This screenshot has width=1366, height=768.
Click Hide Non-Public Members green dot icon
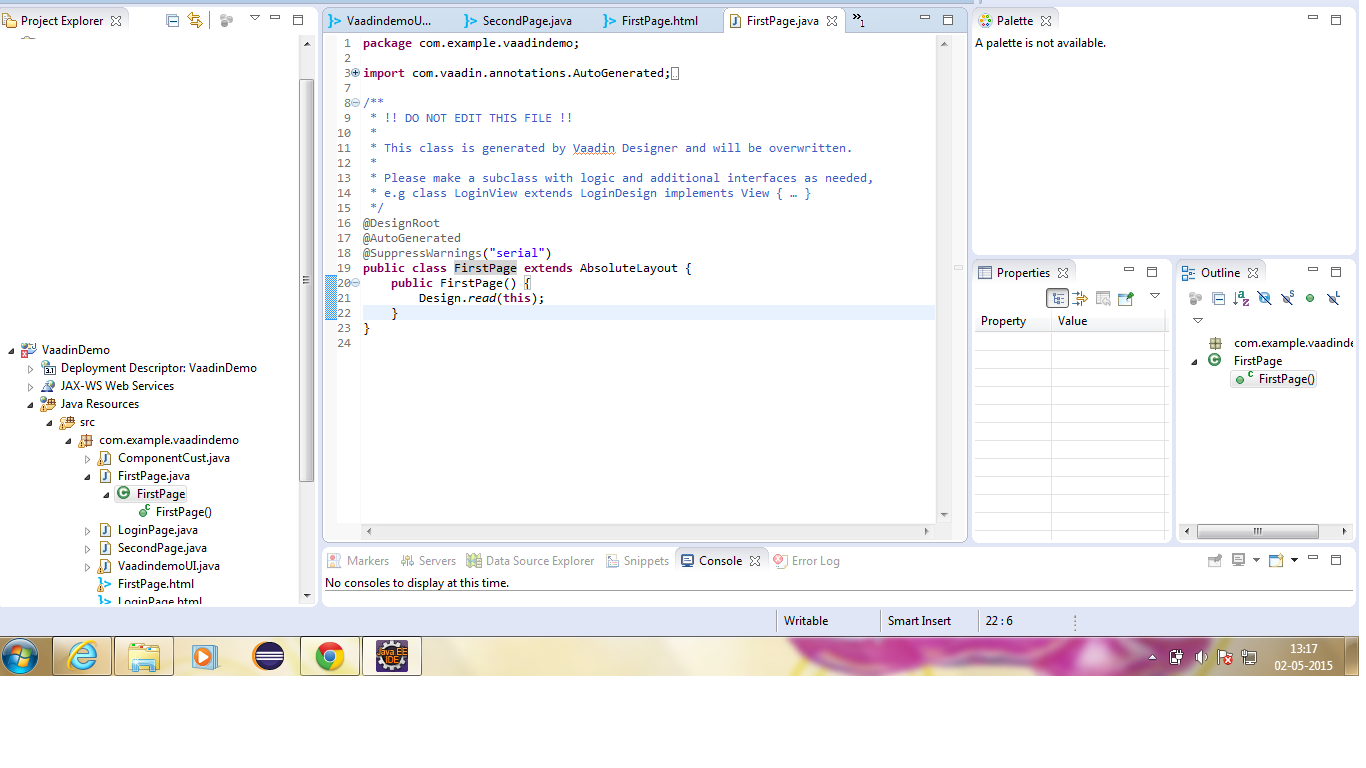click(1310, 298)
